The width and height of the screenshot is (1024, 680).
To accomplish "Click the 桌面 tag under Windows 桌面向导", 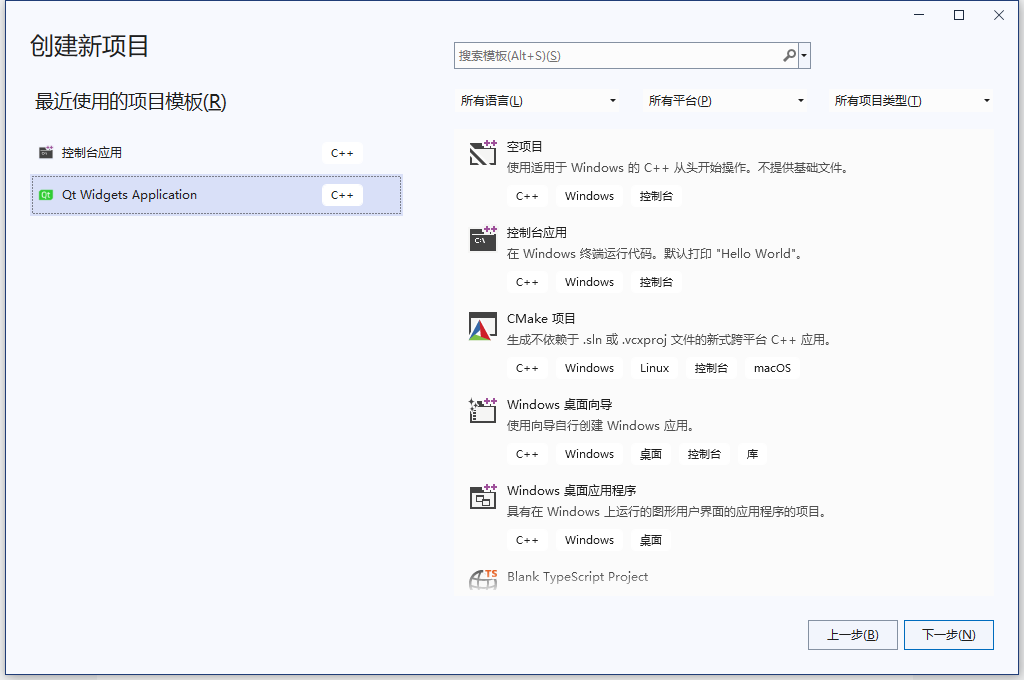I will 650,454.
